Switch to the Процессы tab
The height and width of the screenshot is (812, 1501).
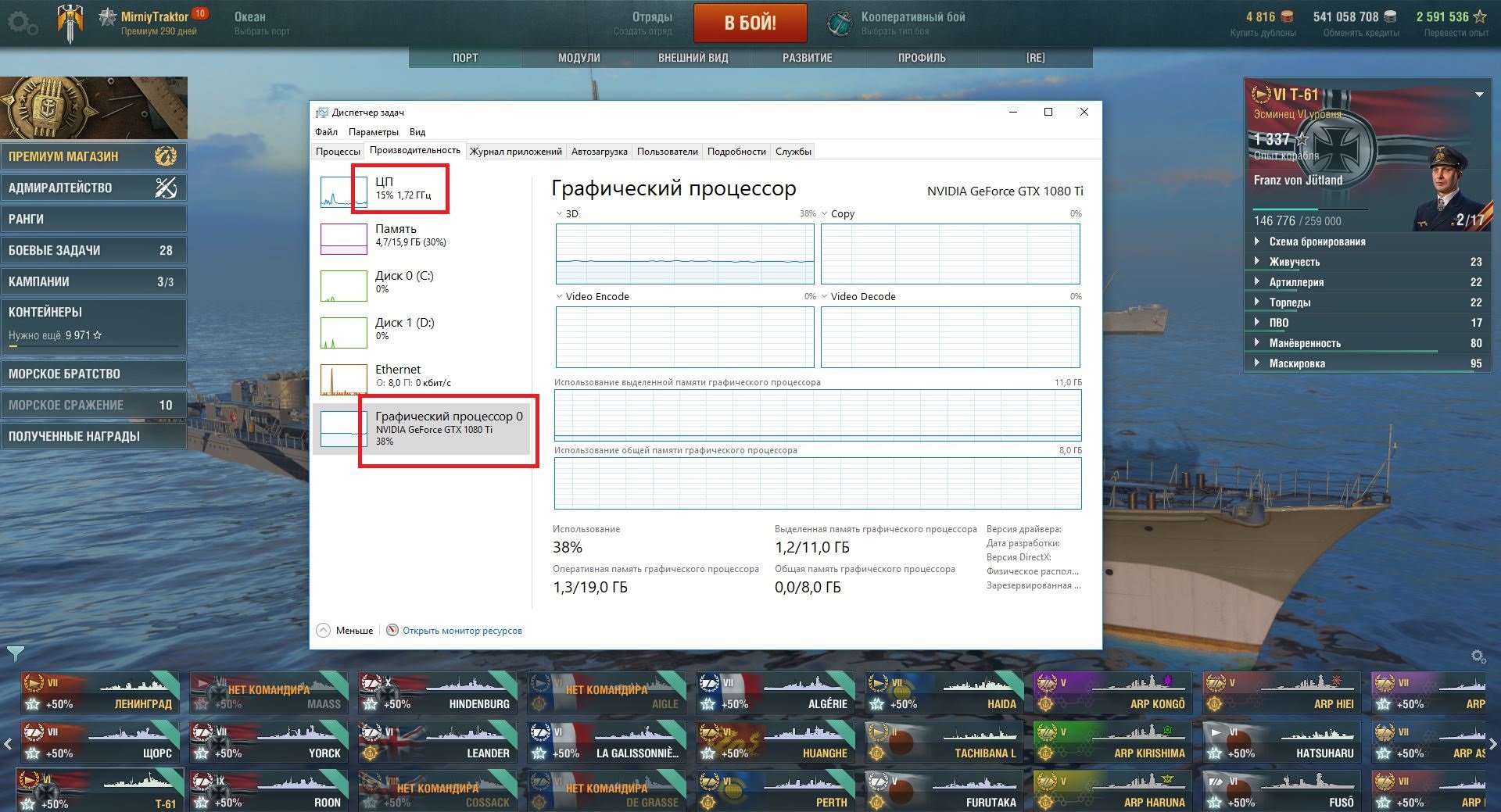[x=338, y=152]
